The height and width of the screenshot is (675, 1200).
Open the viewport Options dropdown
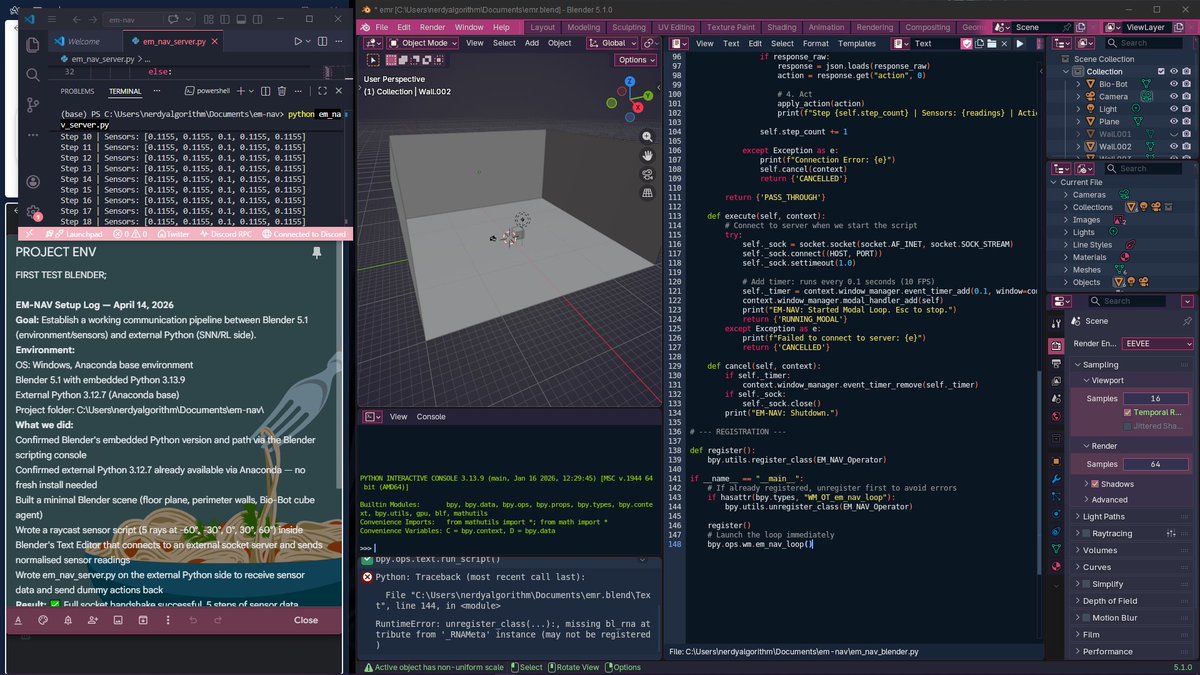pyautogui.click(x=636, y=60)
